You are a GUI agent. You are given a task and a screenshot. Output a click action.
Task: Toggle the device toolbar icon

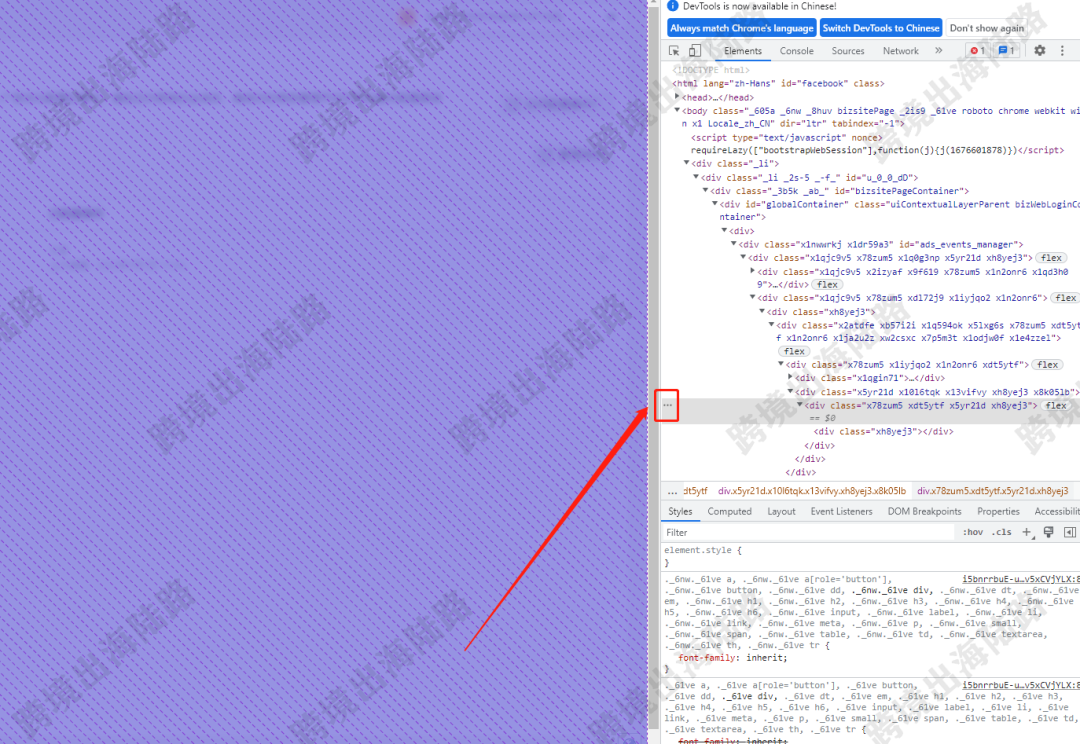click(x=694, y=50)
